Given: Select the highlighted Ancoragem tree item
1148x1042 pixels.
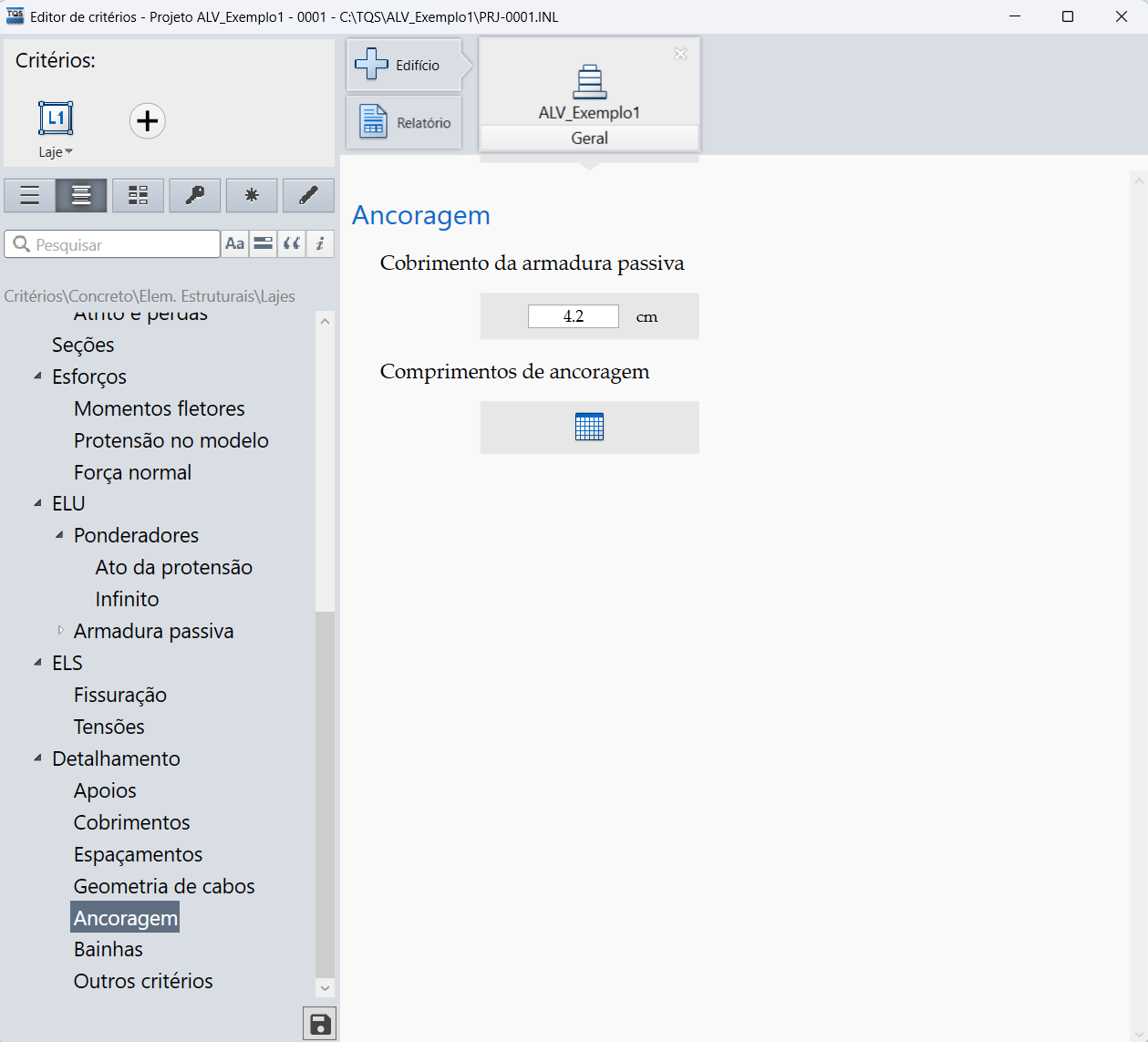Looking at the screenshot, I should pyautogui.click(x=125, y=918).
